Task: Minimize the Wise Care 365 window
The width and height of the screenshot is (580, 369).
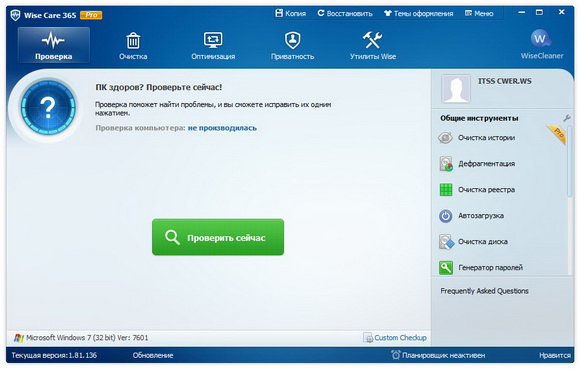Action: point(522,12)
